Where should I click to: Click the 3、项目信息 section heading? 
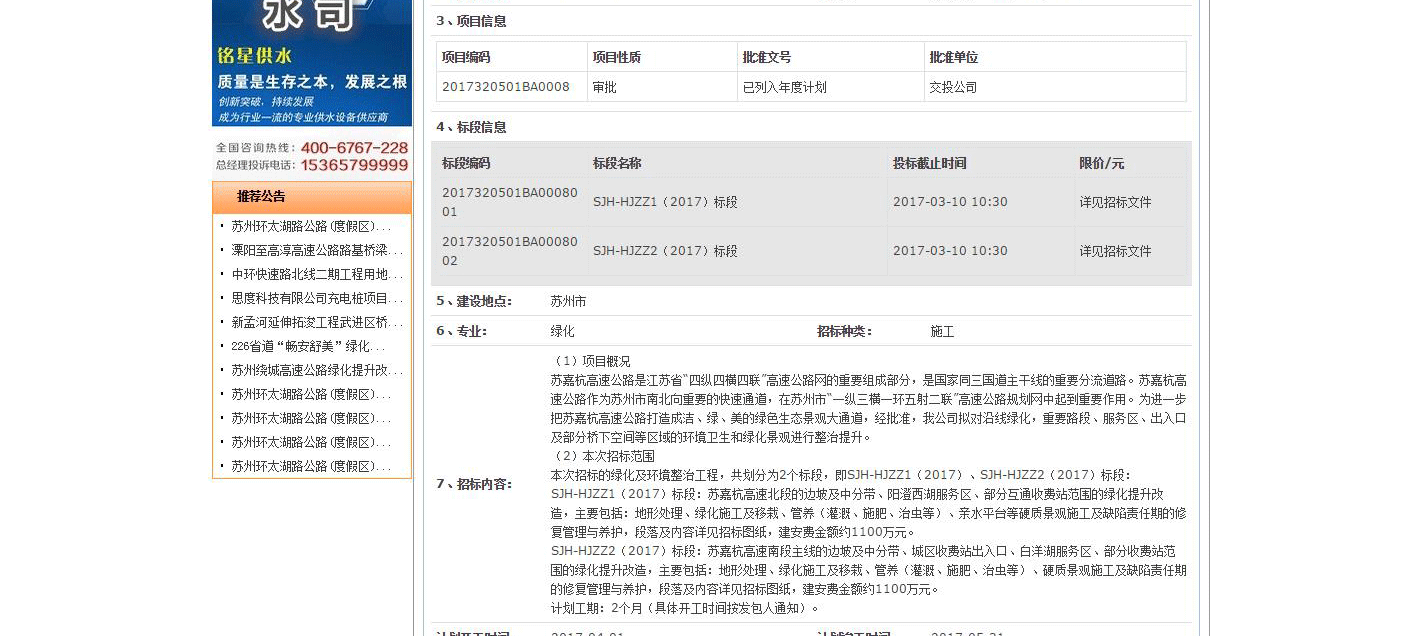(471, 21)
